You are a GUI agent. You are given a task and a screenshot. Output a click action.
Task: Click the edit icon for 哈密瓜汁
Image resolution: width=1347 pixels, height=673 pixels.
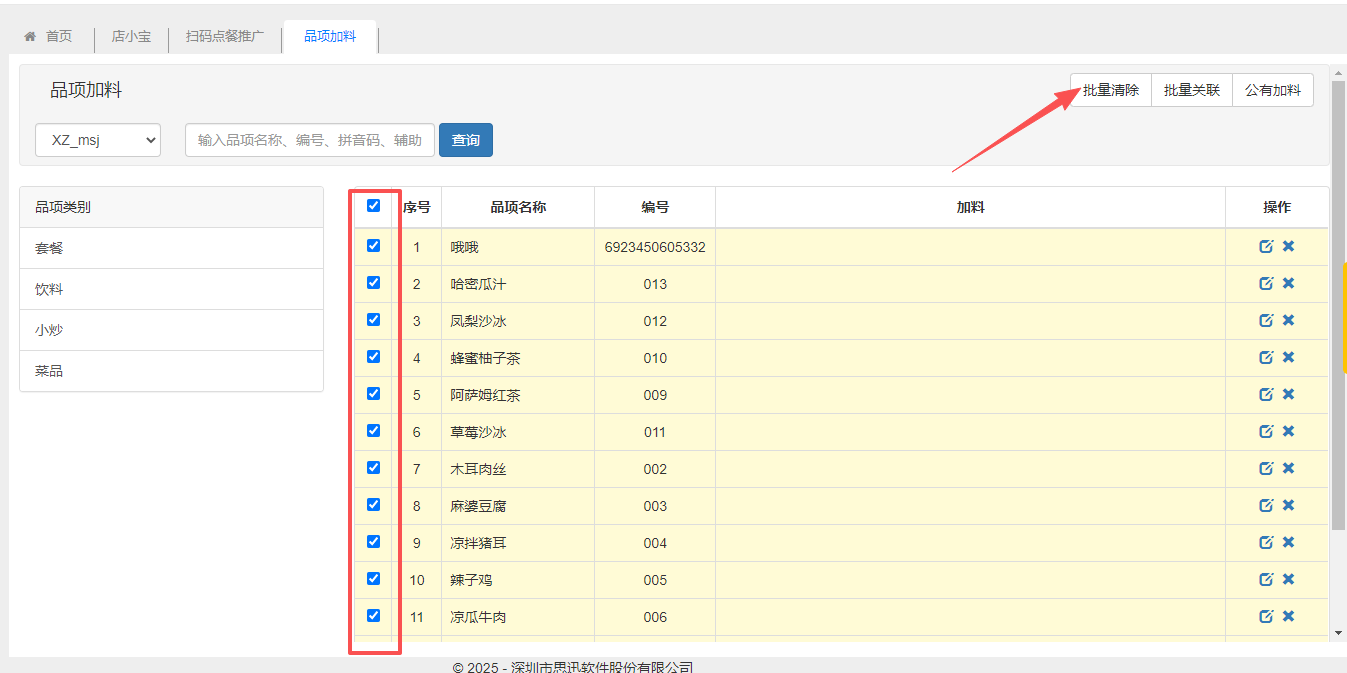click(x=1265, y=284)
